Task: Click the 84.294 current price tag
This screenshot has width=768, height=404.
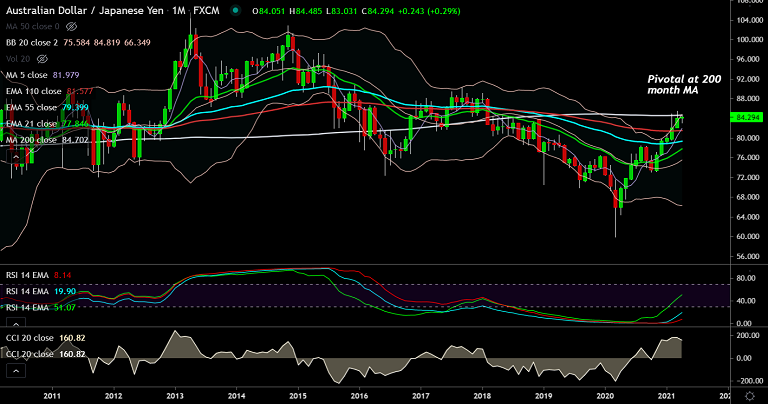Action: 746,118
